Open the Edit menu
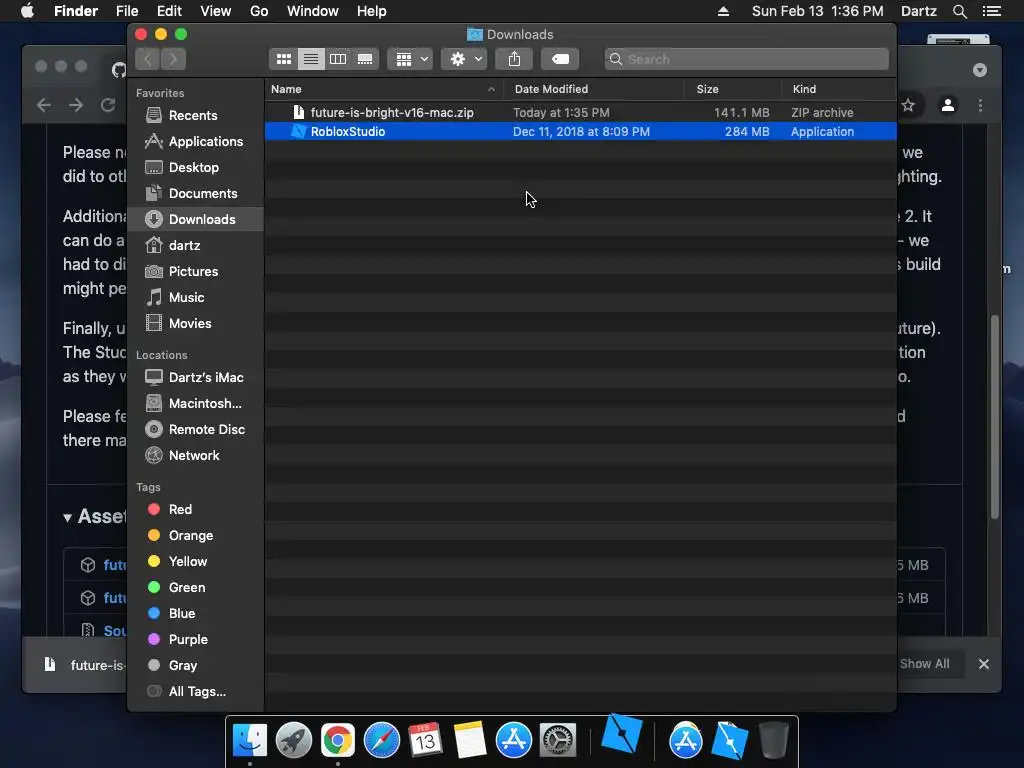 click(x=169, y=11)
